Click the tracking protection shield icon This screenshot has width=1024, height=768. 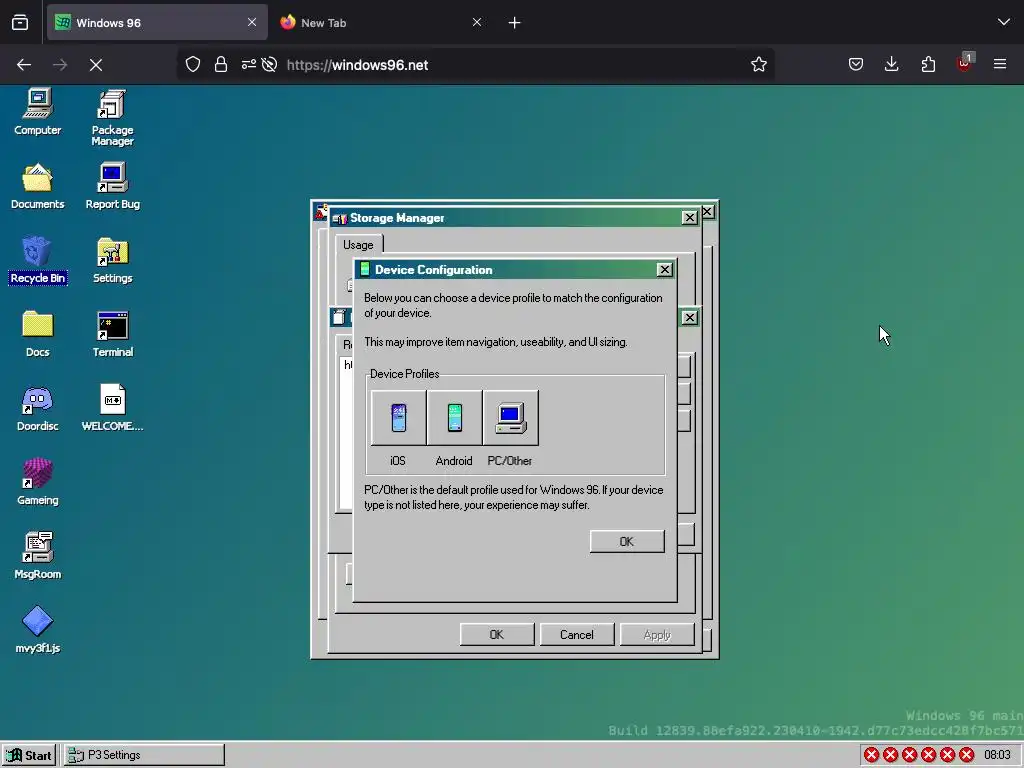pyautogui.click(x=193, y=65)
